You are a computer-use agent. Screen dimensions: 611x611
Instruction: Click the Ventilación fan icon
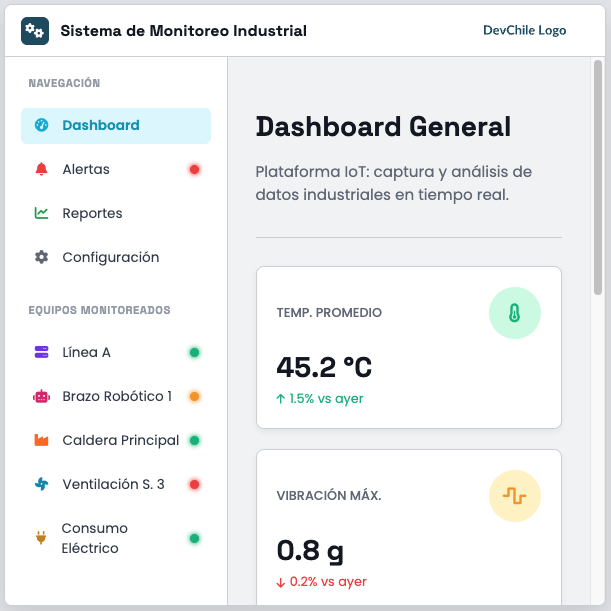pyautogui.click(x=41, y=485)
